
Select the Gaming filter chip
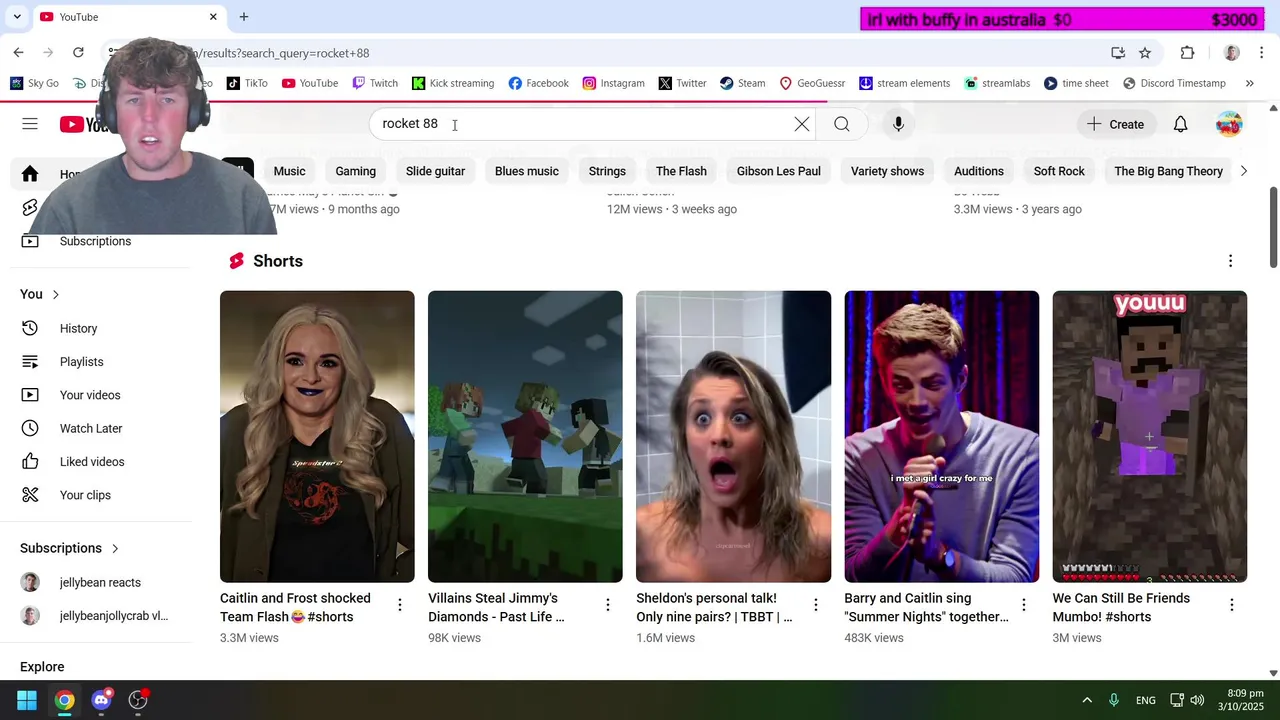(356, 171)
